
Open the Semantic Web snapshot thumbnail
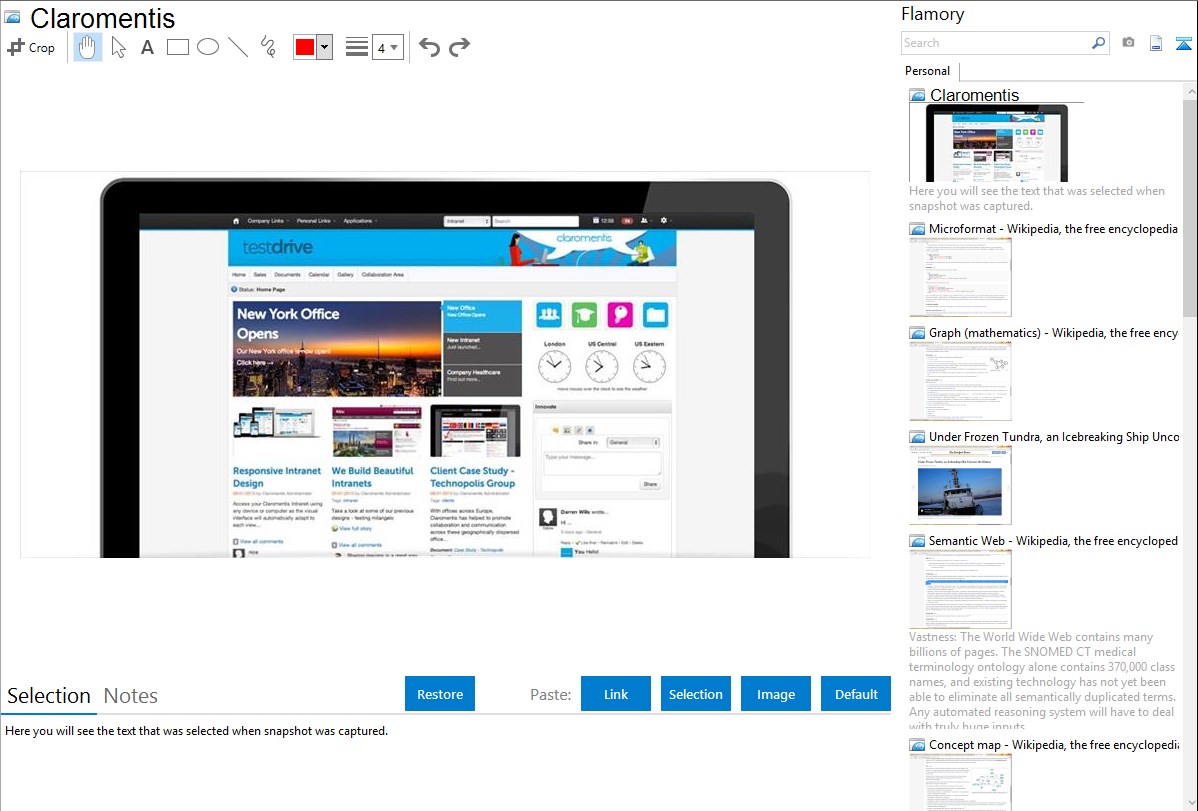(x=960, y=589)
